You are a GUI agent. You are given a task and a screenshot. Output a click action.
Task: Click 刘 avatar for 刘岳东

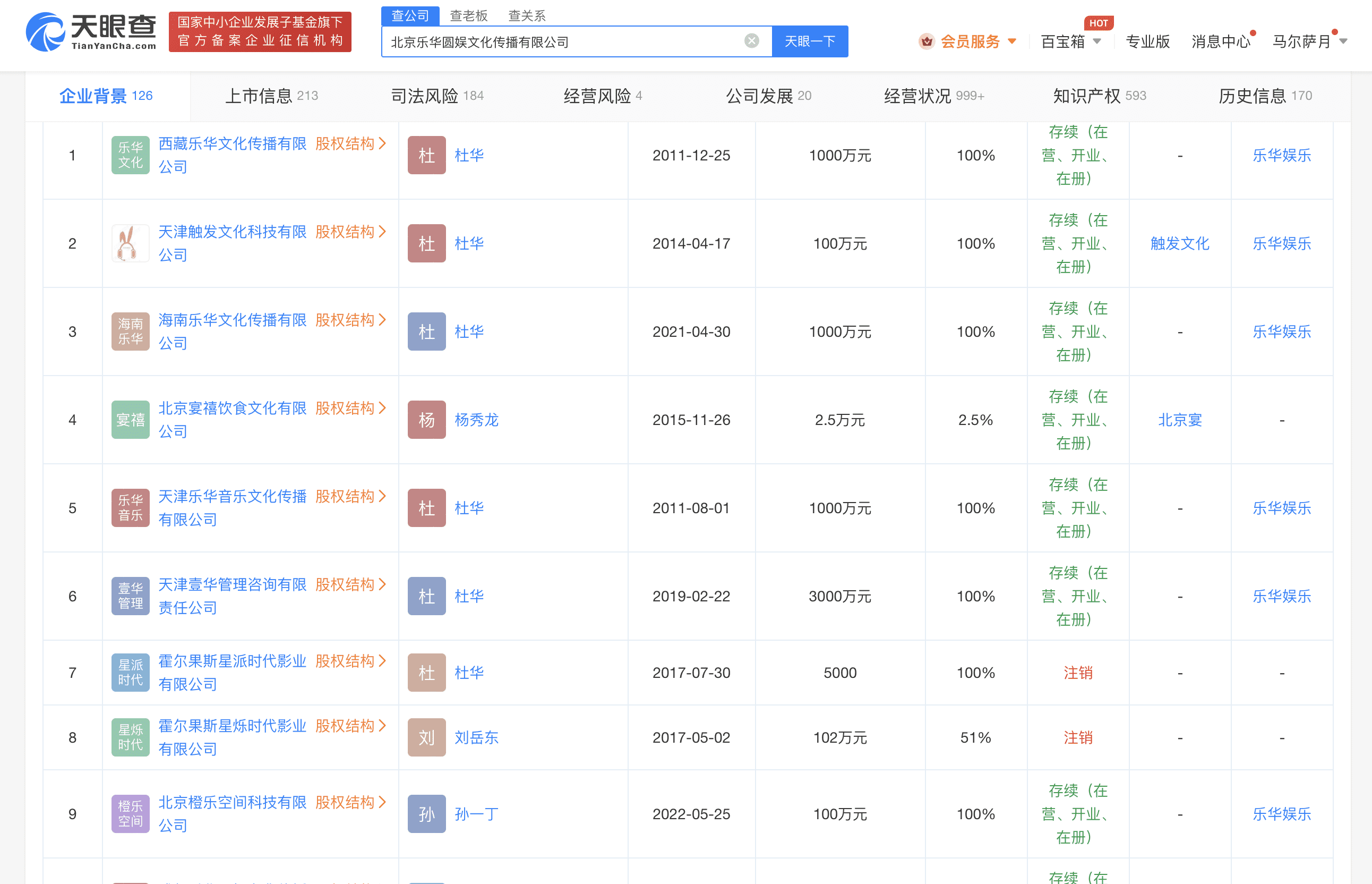(x=427, y=737)
